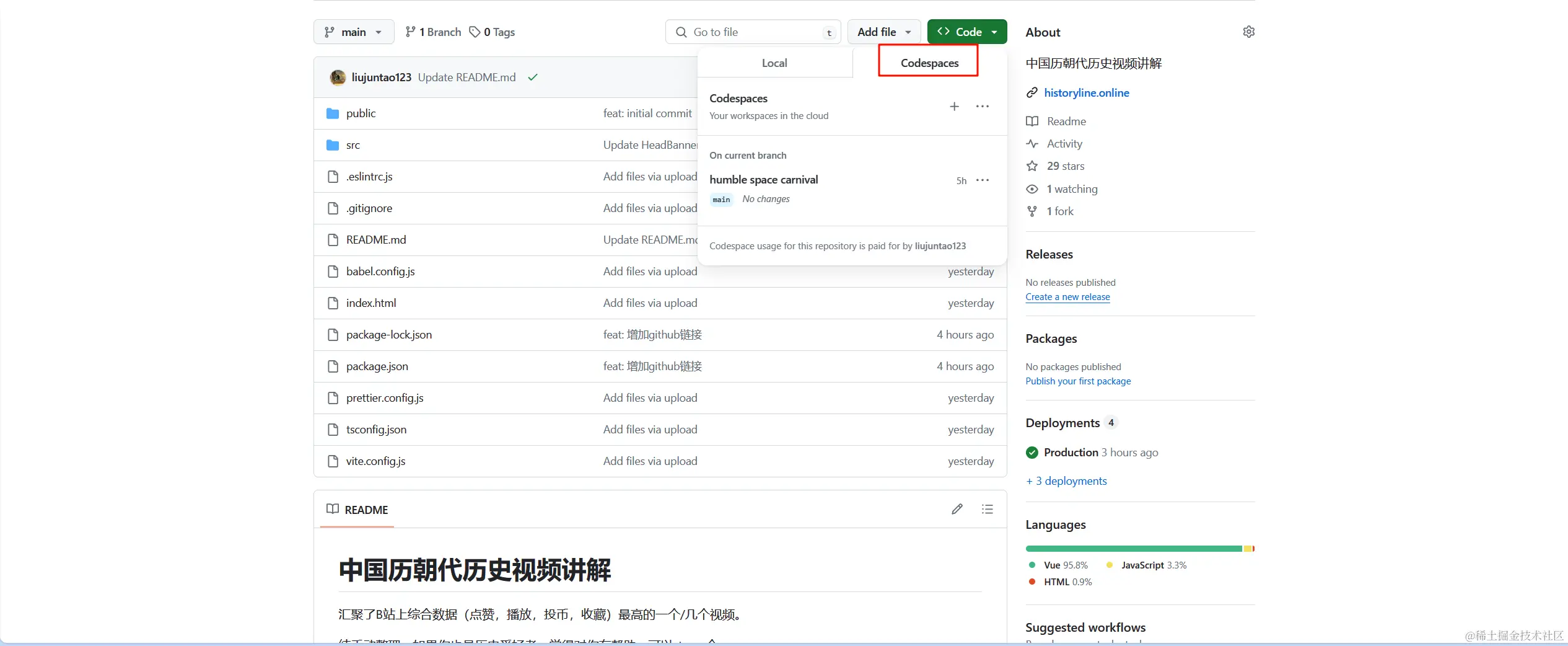Open the About settings gear icon
Screen dimensions: 1568x646
(1248, 32)
